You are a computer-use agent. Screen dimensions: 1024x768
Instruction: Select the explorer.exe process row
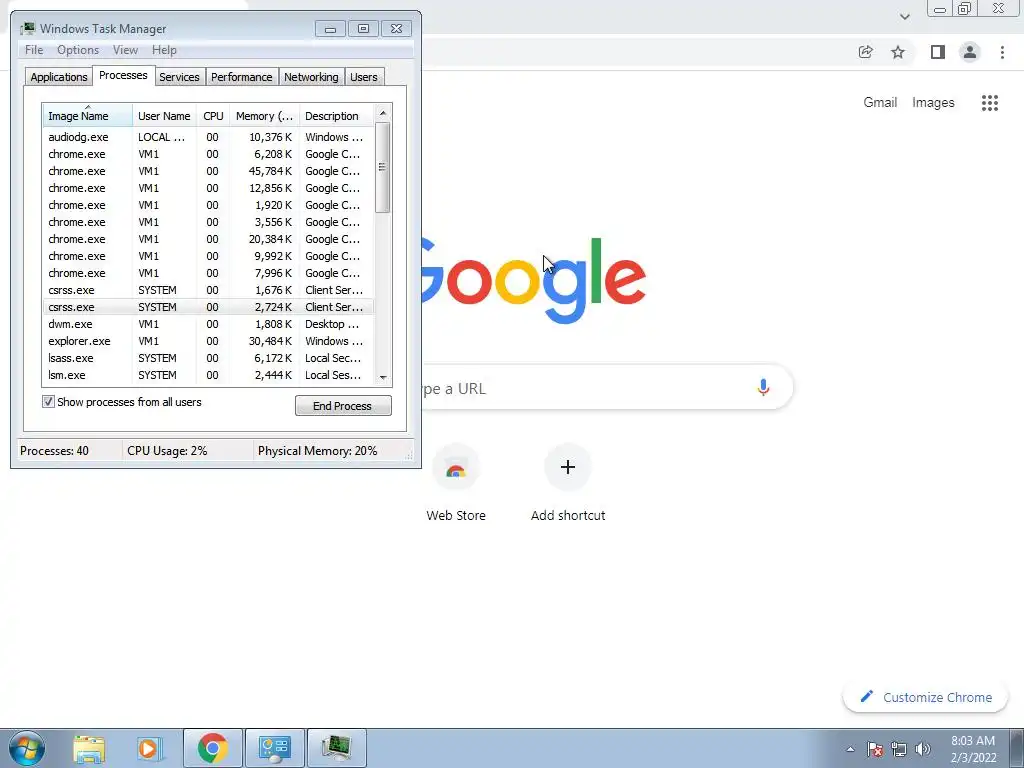(x=209, y=341)
